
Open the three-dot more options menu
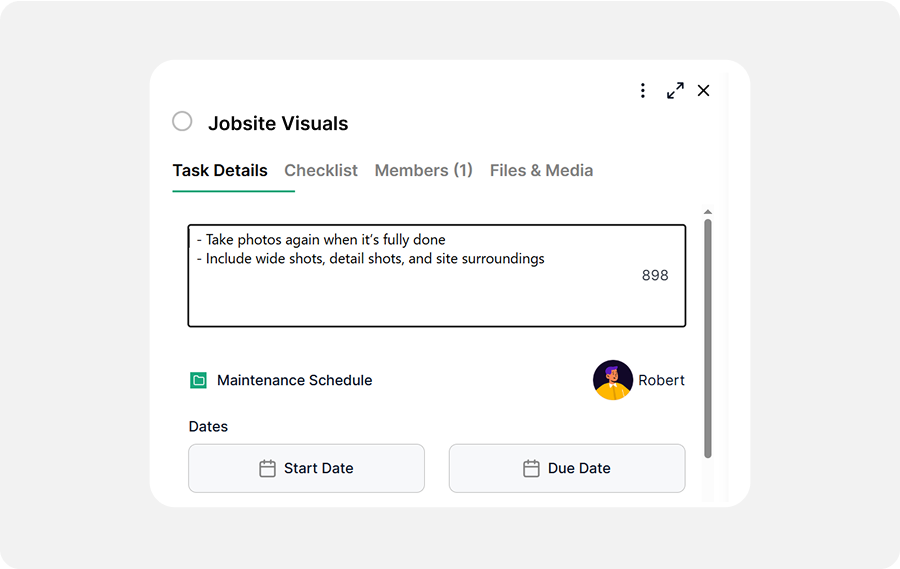tap(643, 91)
